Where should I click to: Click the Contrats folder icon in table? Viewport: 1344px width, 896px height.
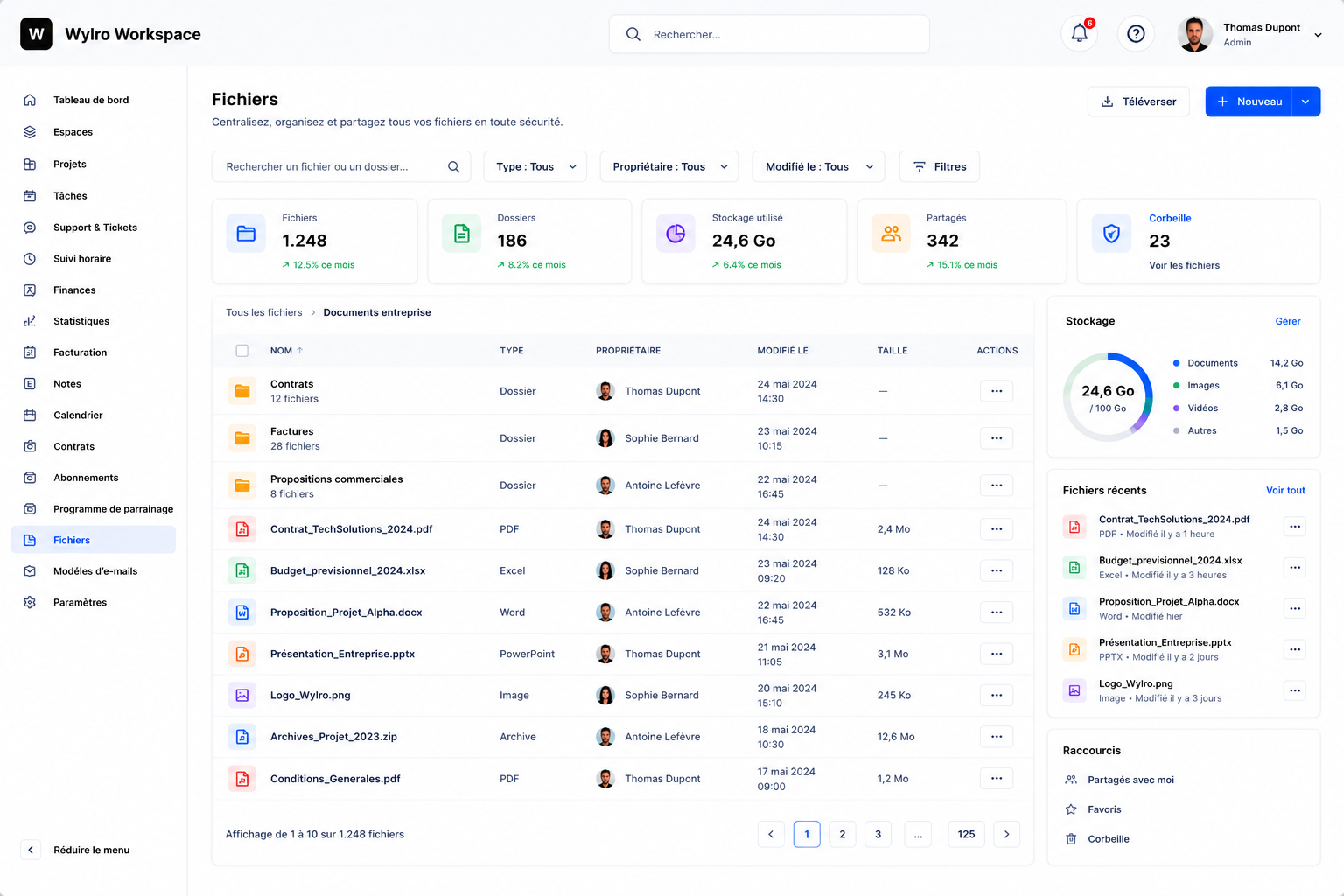[x=242, y=391]
